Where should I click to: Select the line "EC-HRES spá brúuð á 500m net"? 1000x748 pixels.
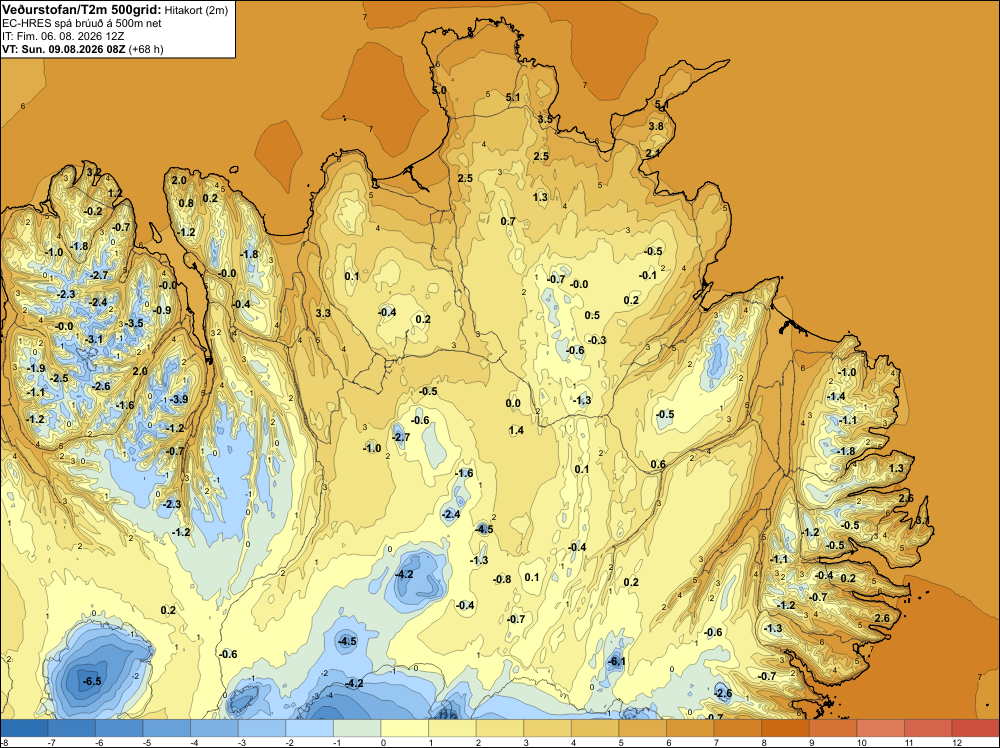click(x=82, y=23)
